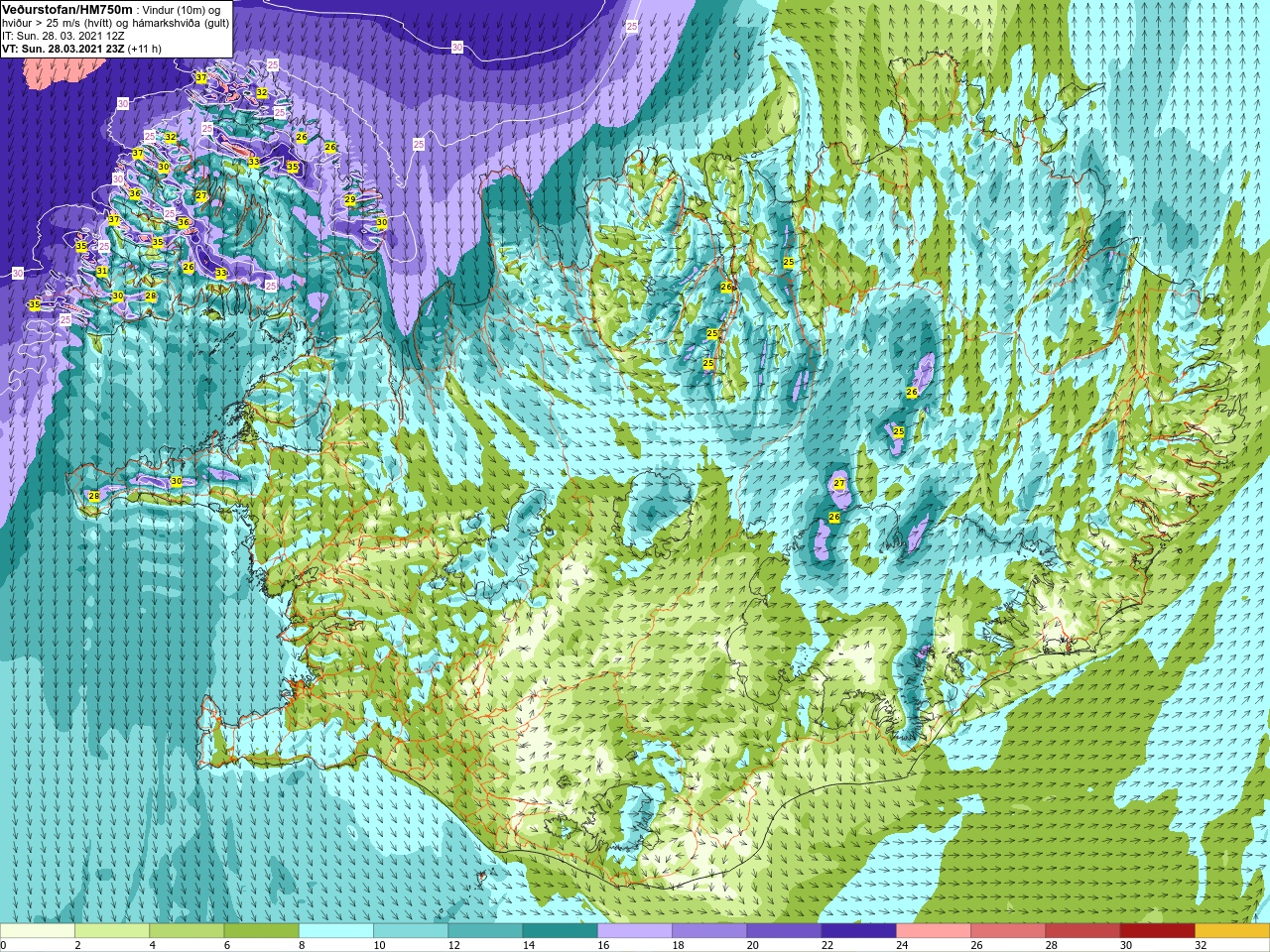This screenshot has width=1270, height=952.
Task: Click the 28–30 m/s red legend swatch
Action: pyautogui.click(x=1082, y=931)
